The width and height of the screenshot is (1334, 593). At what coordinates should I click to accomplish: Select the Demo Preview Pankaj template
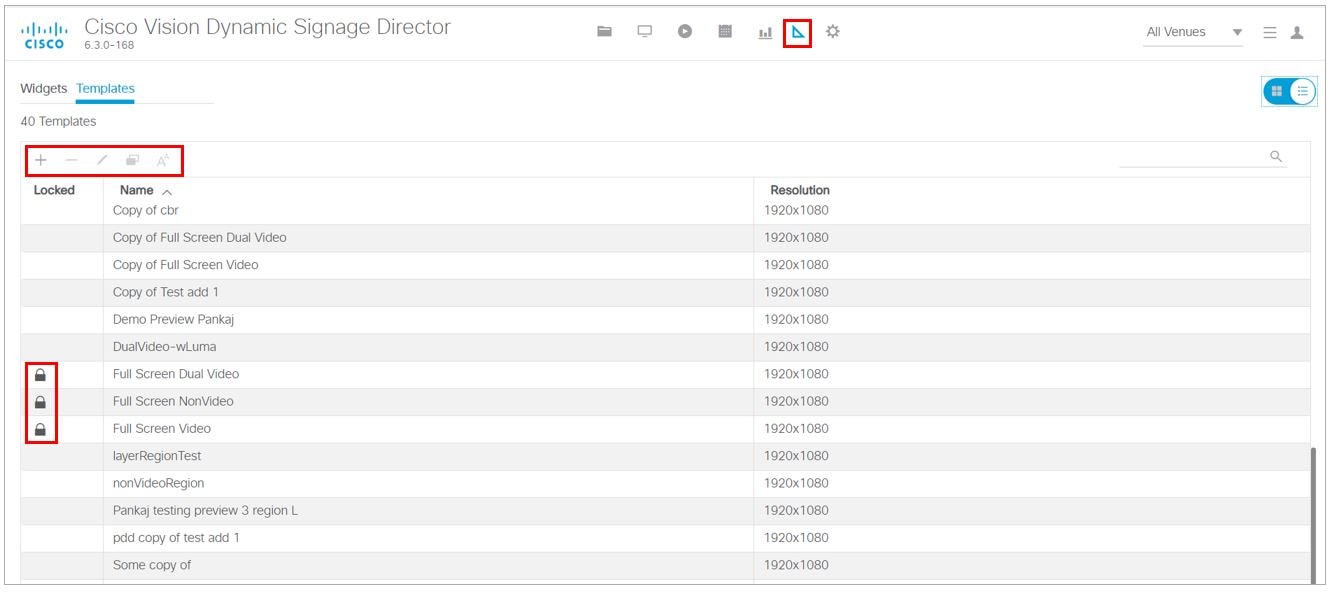click(x=173, y=319)
